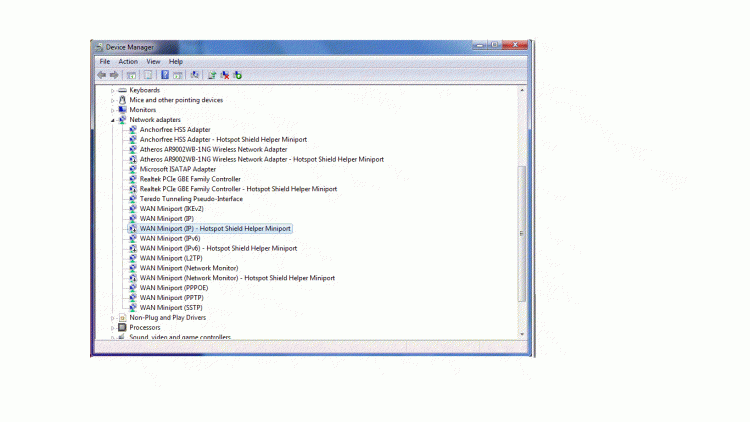
Task: Click the toolbar icon right of Help
Action: 177,75
